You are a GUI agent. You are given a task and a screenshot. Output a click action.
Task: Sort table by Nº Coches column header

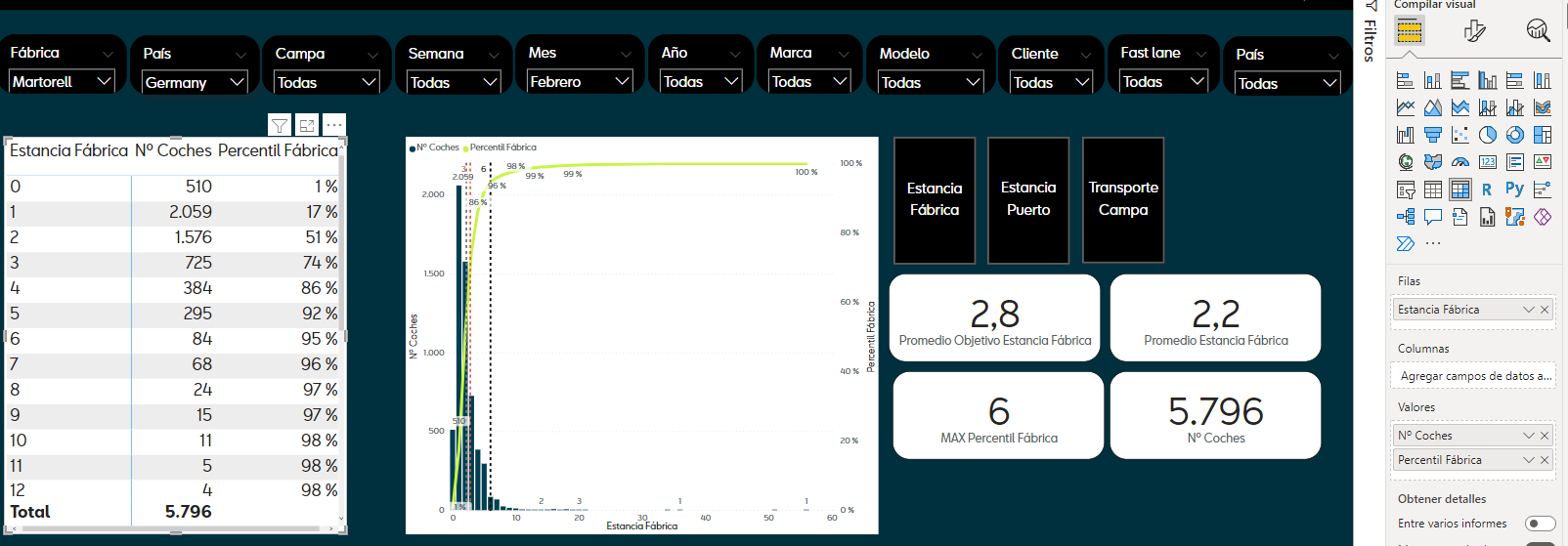click(x=173, y=150)
